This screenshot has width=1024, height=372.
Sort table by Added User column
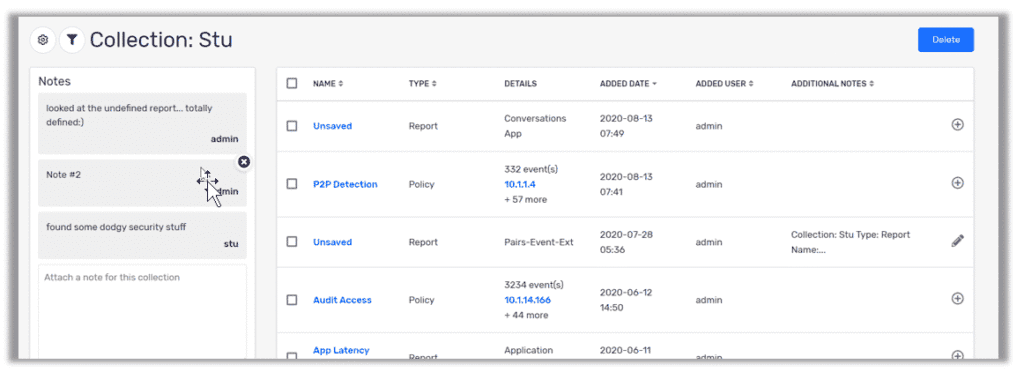pyautogui.click(x=724, y=84)
